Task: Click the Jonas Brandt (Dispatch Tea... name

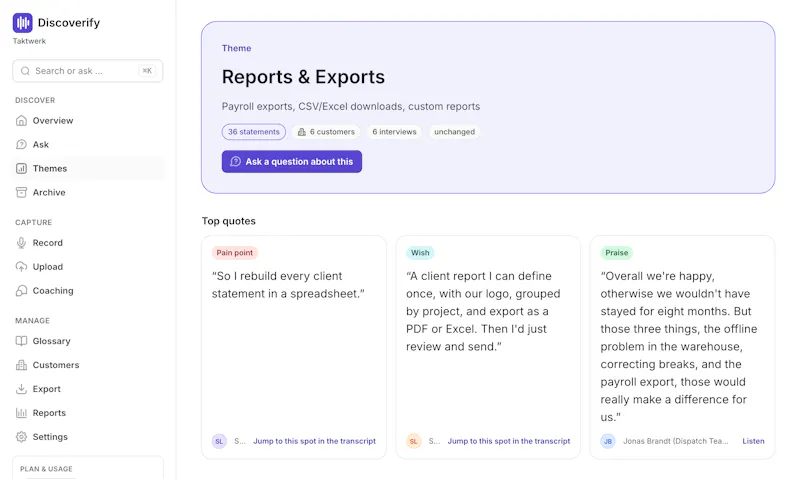Action: click(x=676, y=441)
